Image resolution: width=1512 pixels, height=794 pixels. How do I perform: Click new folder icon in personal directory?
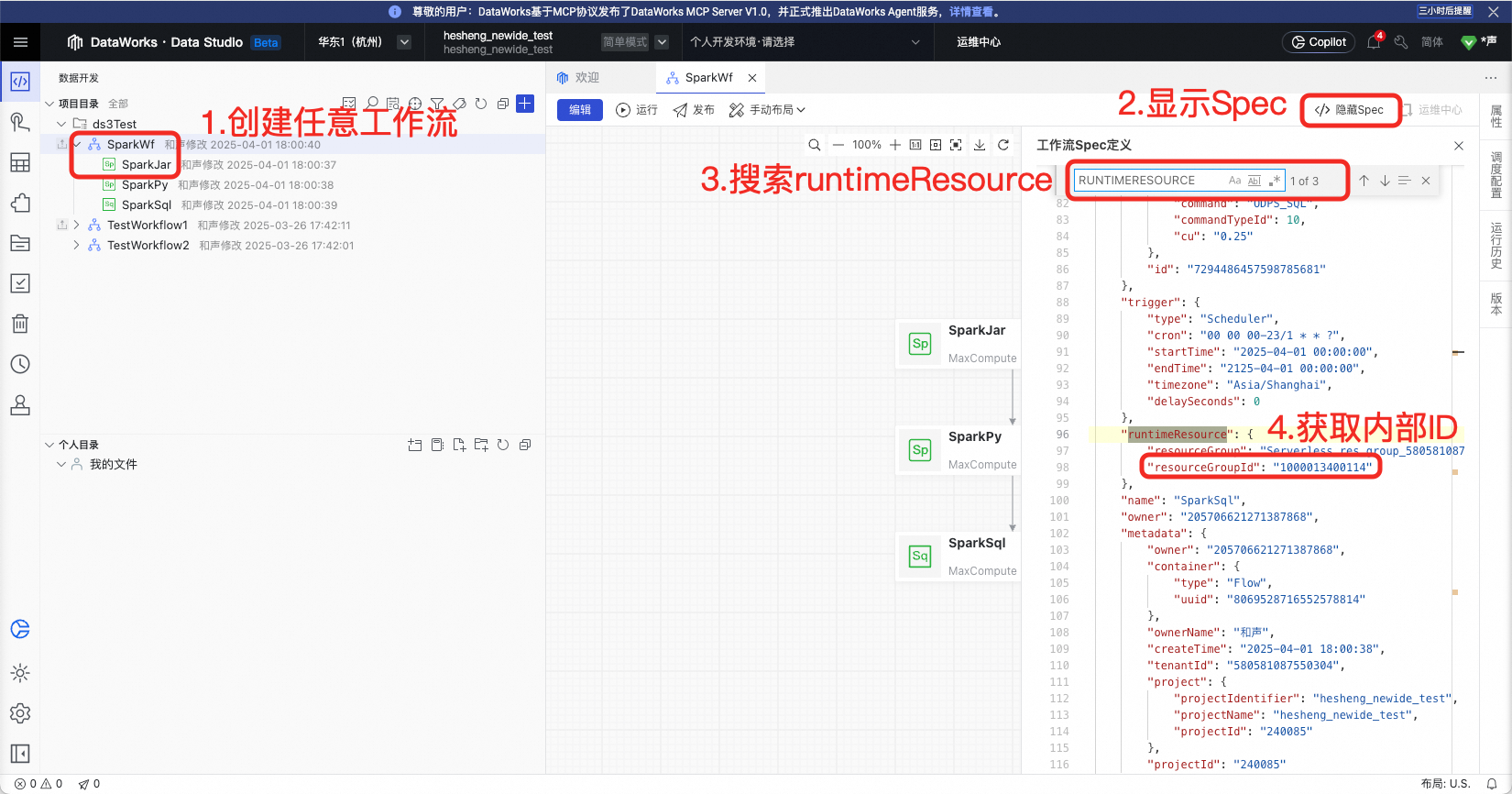[481, 445]
